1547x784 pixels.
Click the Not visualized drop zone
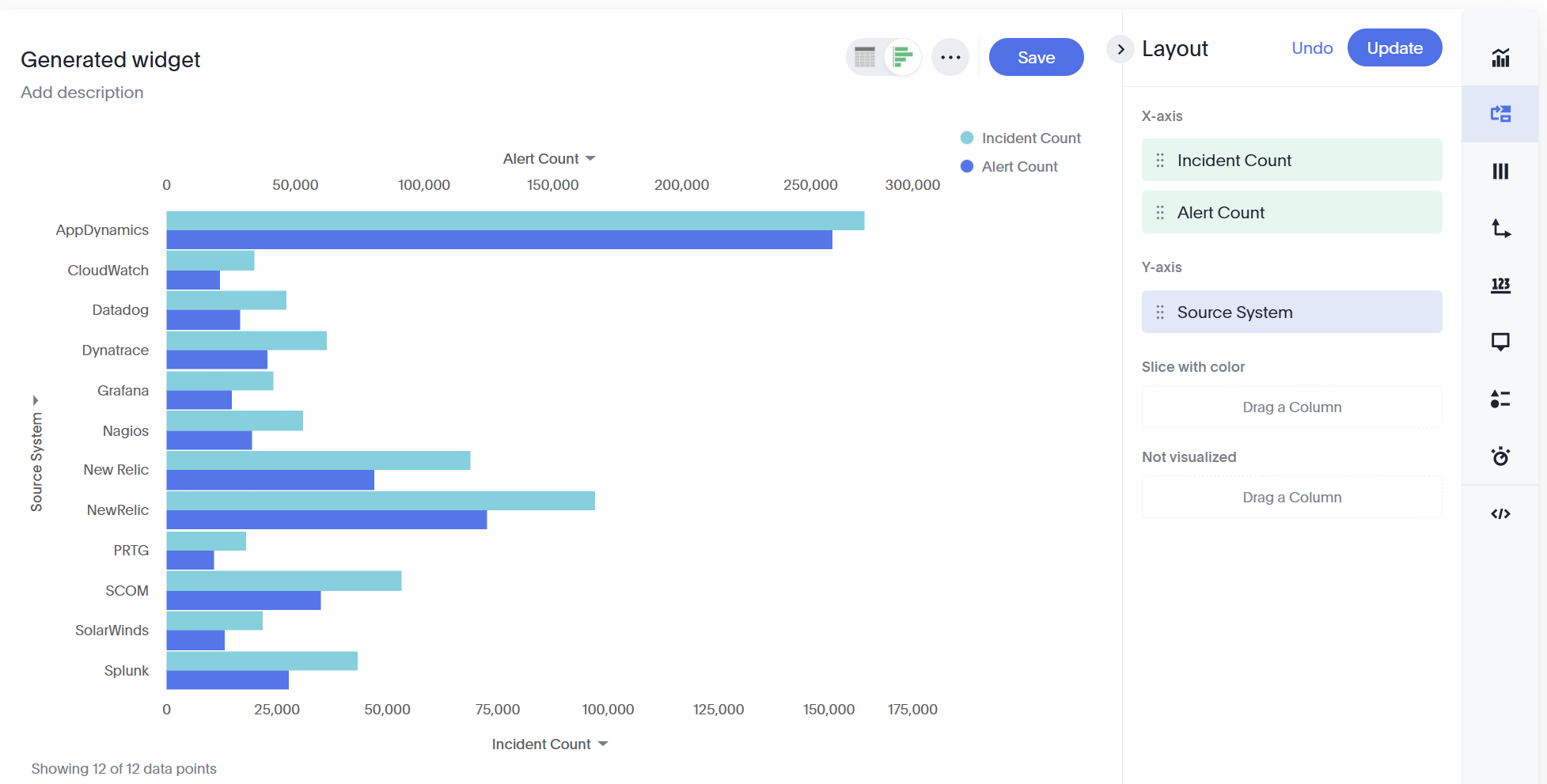(1291, 497)
